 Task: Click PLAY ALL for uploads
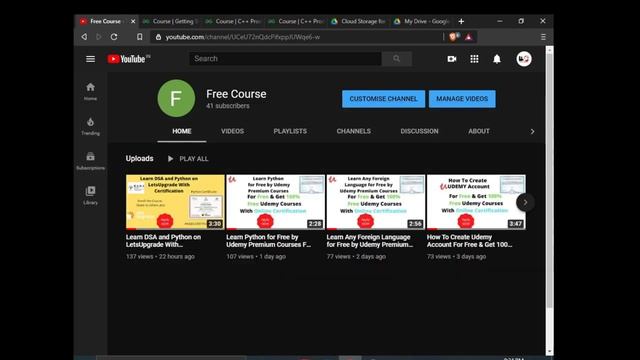188,159
